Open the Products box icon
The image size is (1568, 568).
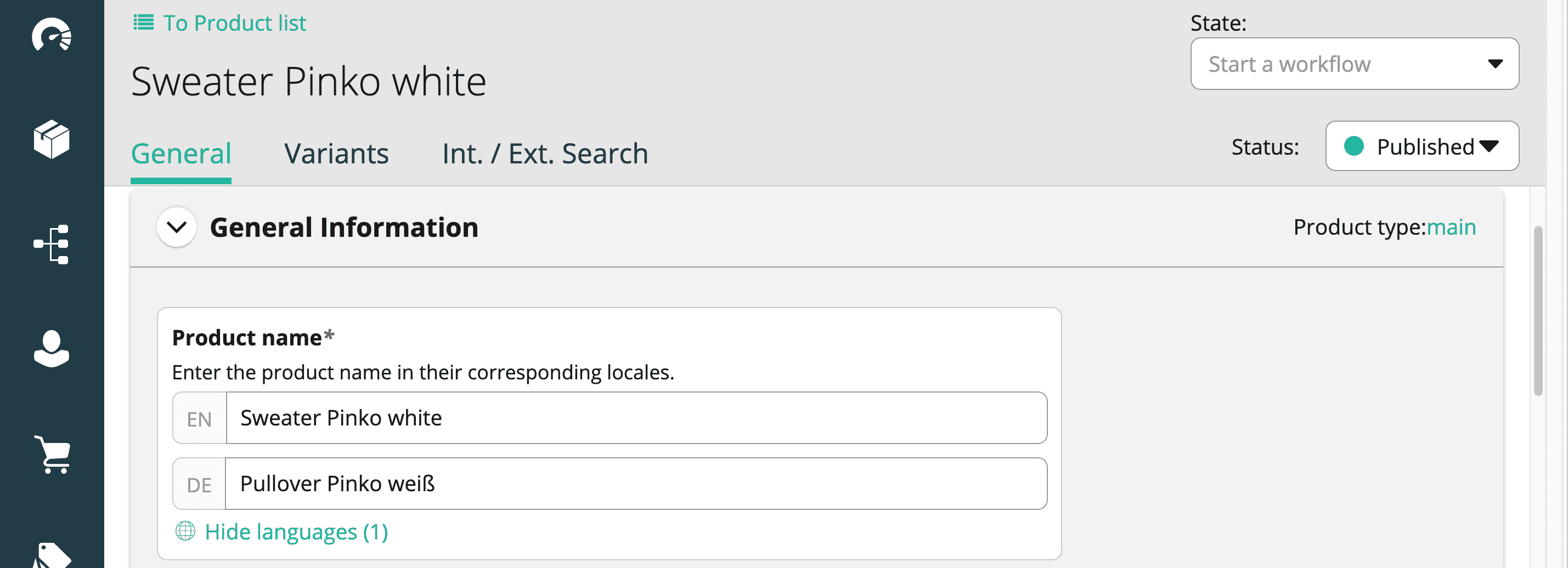(x=52, y=139)
